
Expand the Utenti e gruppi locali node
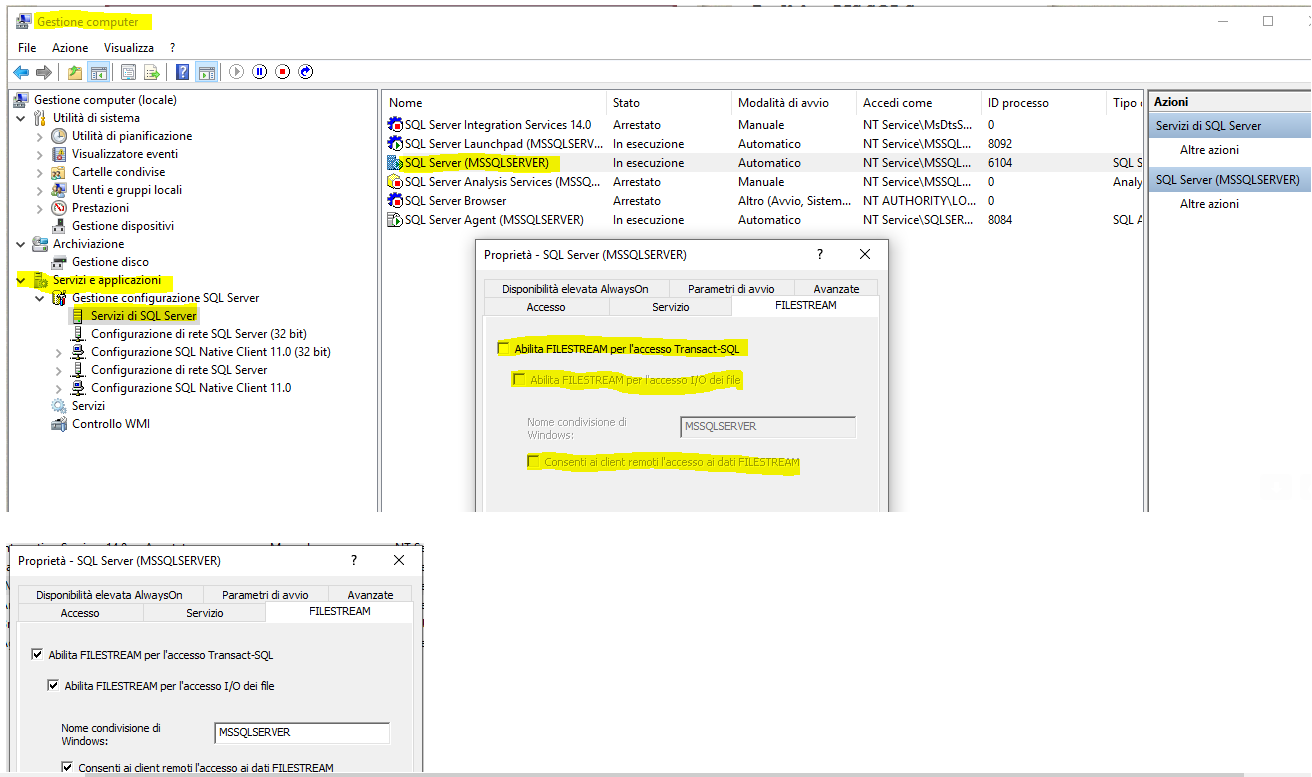pos(40,190)
